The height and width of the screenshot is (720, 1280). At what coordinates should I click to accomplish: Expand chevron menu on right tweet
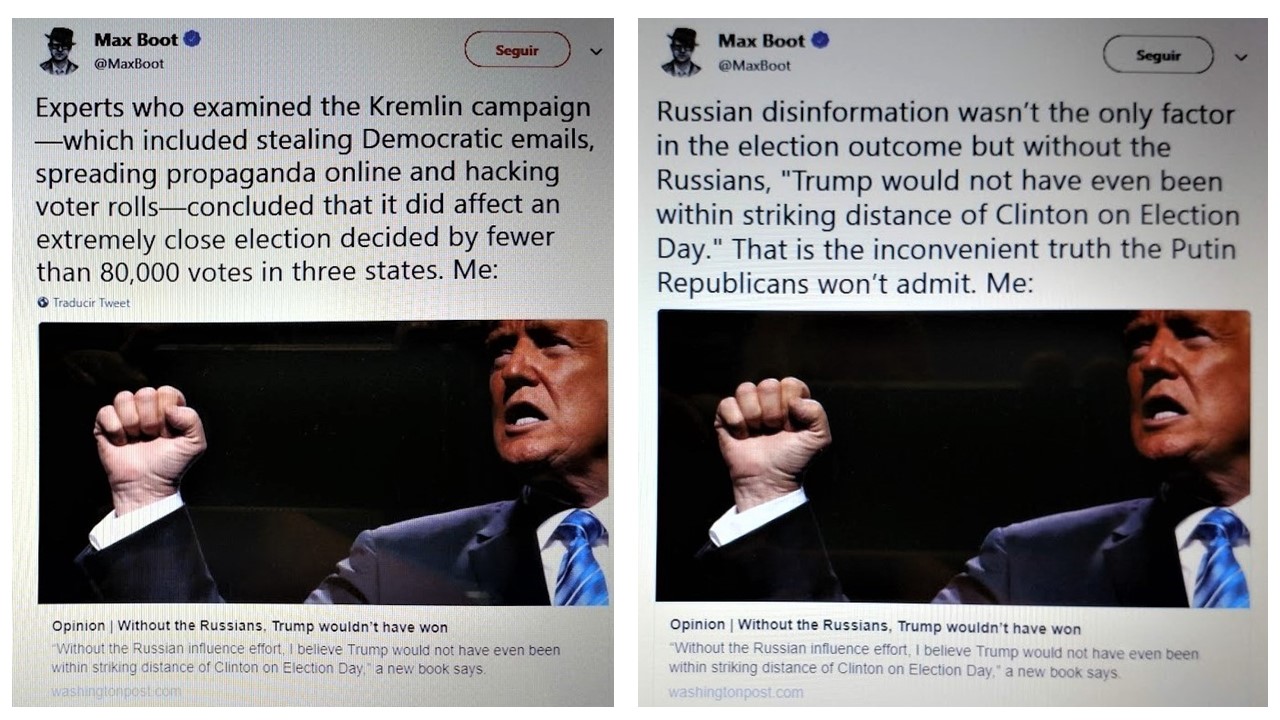(x=1241, y=57)
